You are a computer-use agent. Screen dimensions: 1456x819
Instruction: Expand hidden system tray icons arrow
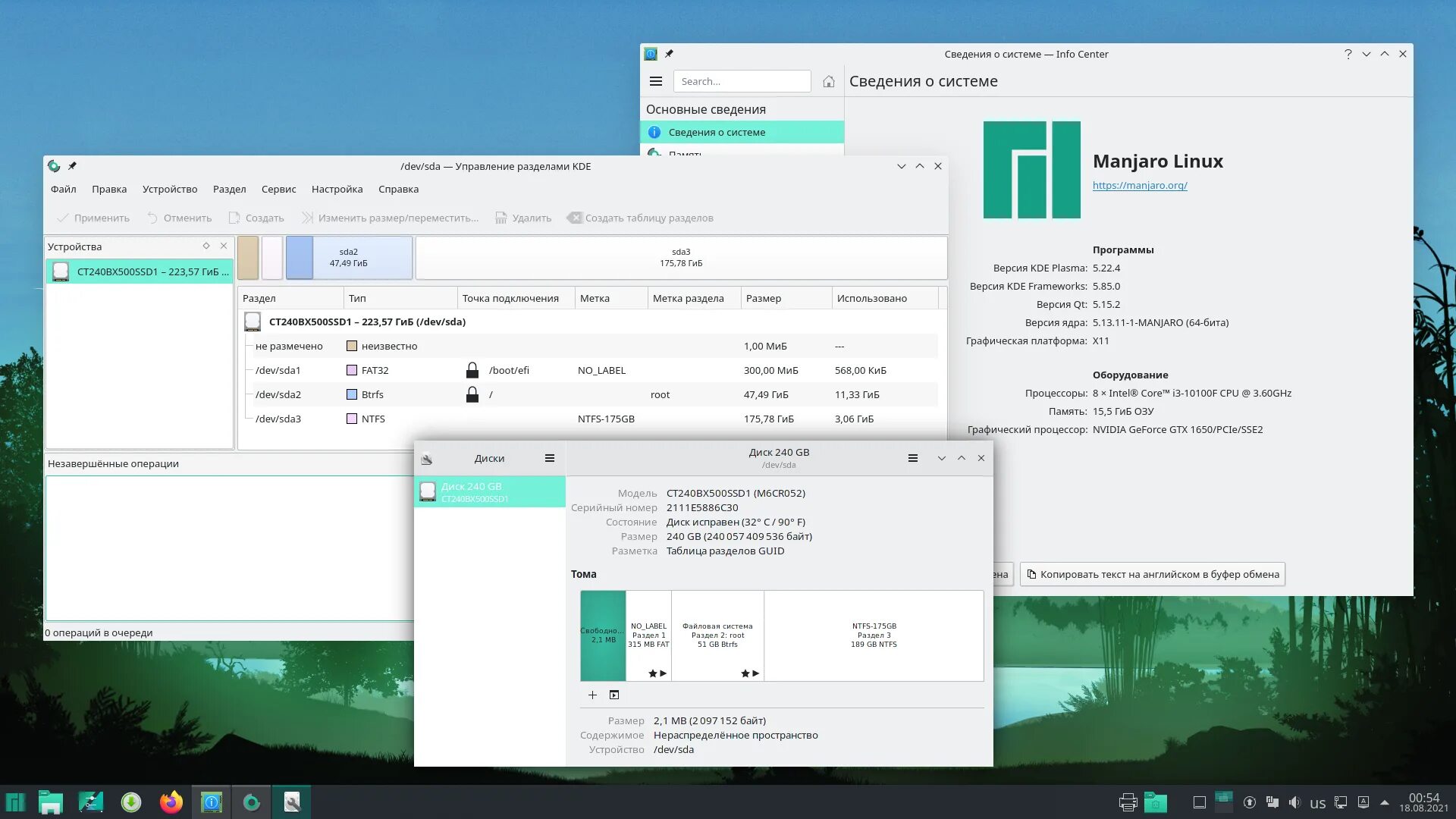(x=1385, y=803)
